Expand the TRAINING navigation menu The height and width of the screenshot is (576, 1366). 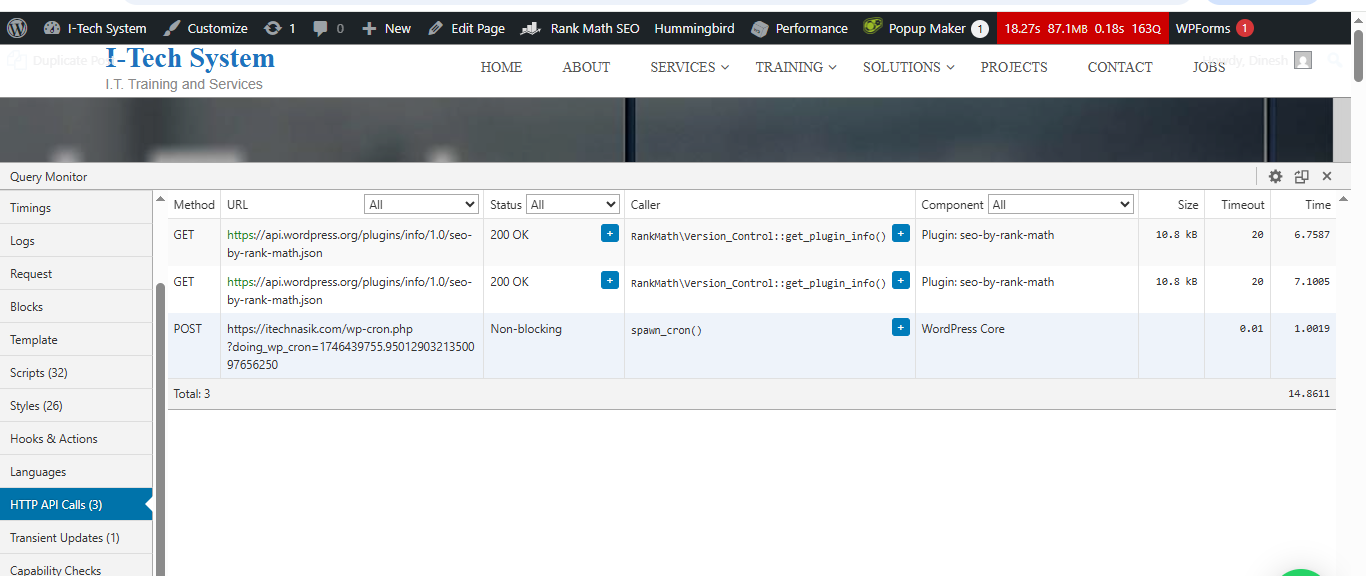click(x=797, y=67)
